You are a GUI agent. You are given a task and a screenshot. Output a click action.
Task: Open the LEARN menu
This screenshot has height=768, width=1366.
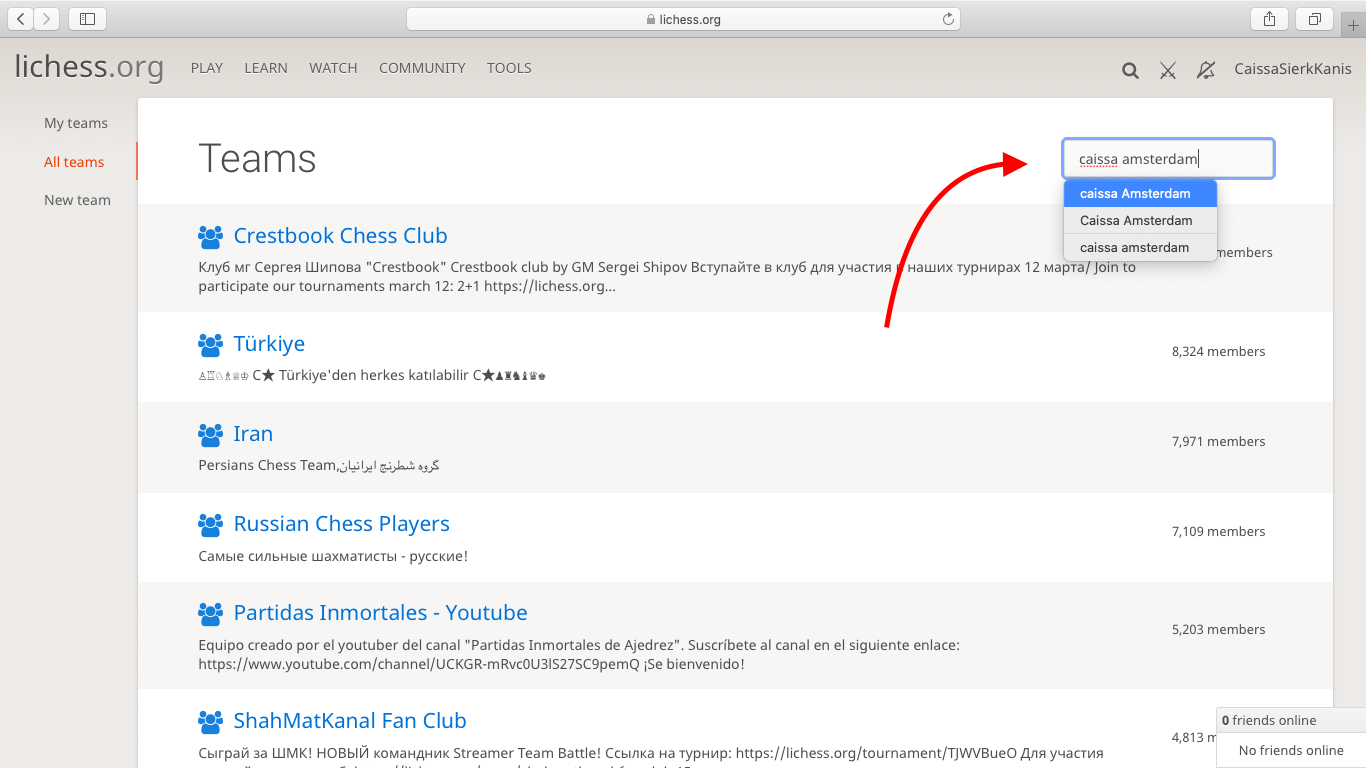point(266,68)
